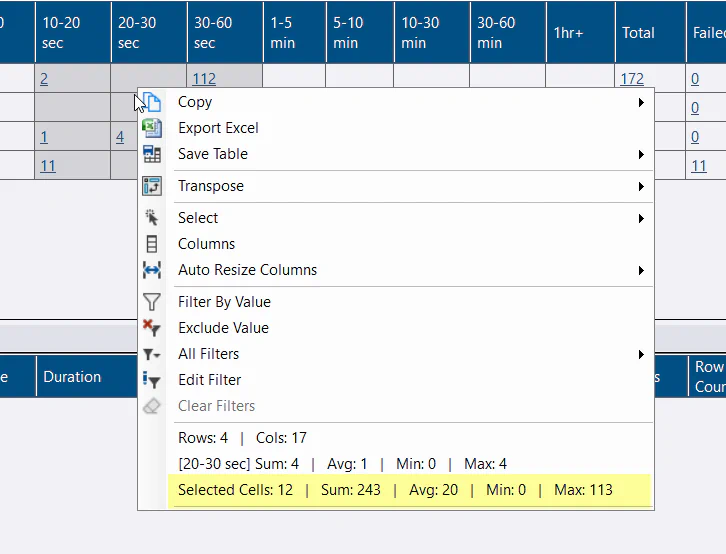Open the Save Table menu entry
This screenshot has width=726, height=554.
coord(396,154)
